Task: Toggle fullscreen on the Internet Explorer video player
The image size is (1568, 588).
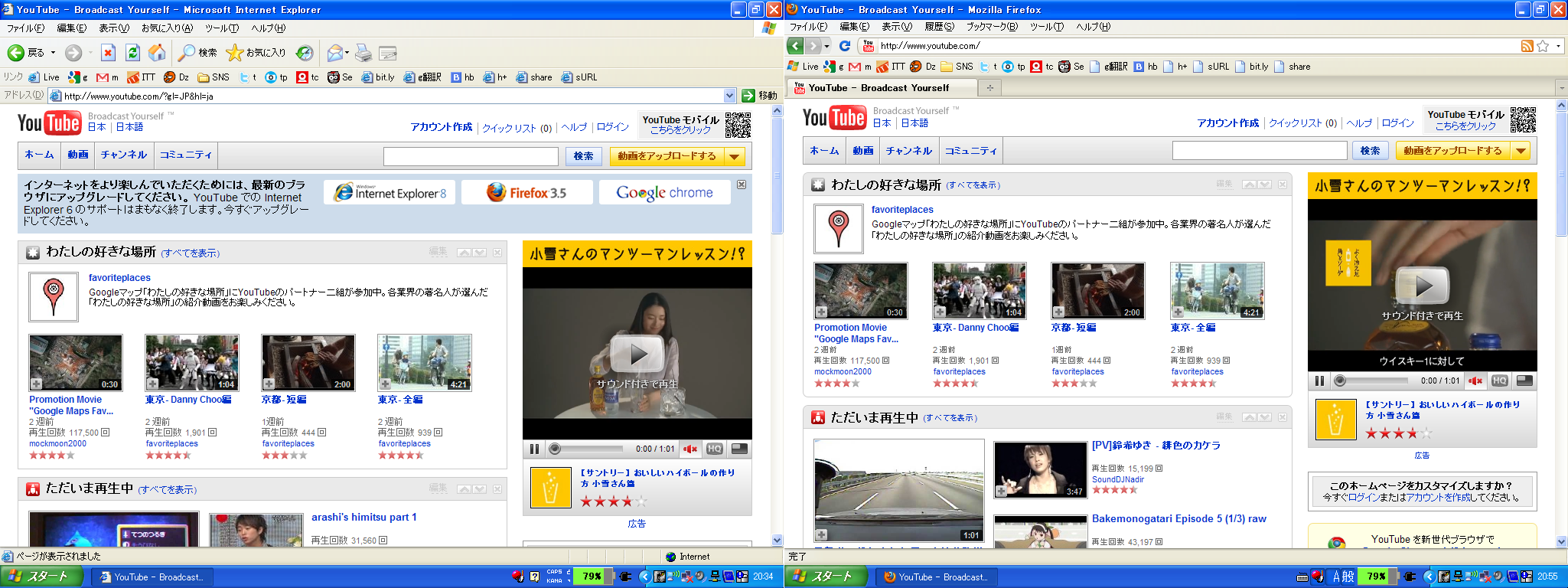Action: [x=739, y=449]
